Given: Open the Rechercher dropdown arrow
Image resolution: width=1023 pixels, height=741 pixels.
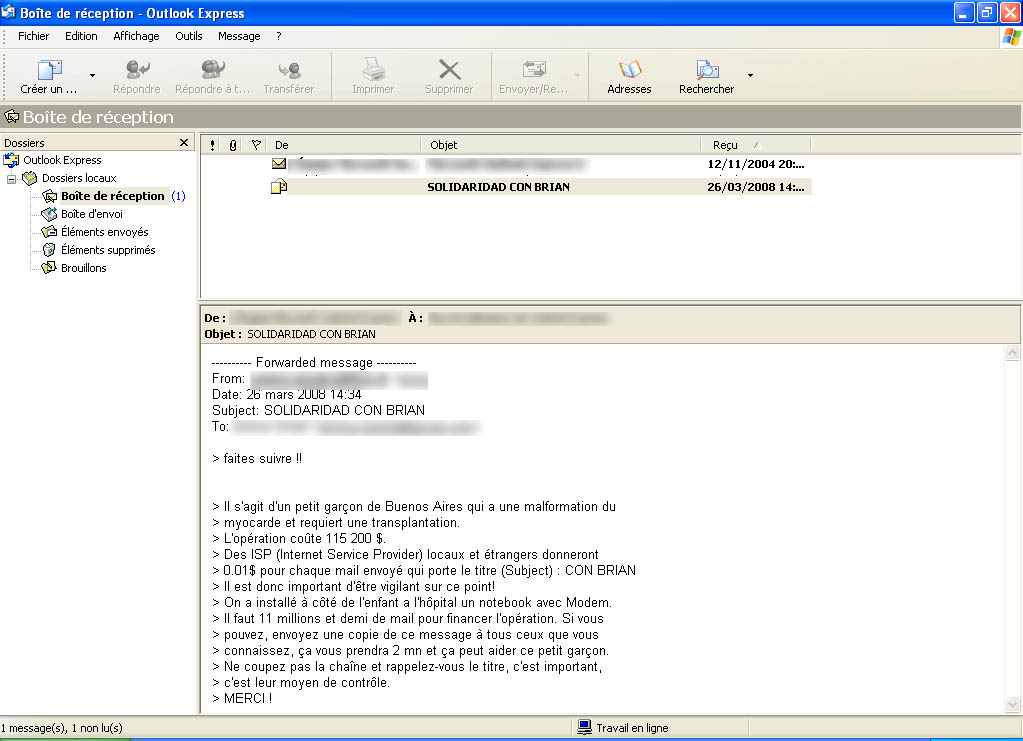Looking at the screenshot, I should tap(750, 76).
